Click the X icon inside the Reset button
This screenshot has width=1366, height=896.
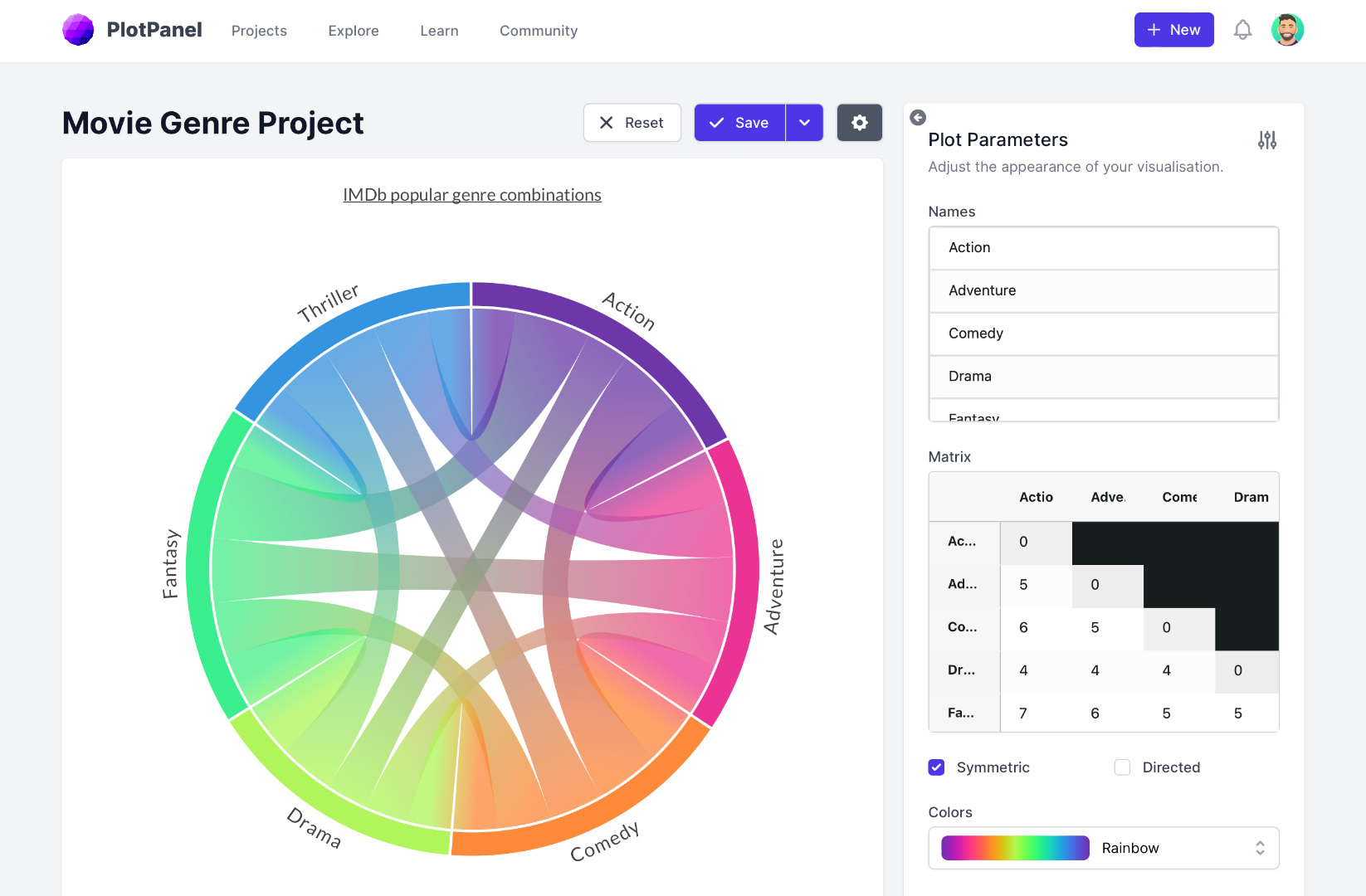pyautogui.click(x=607, y=122)
